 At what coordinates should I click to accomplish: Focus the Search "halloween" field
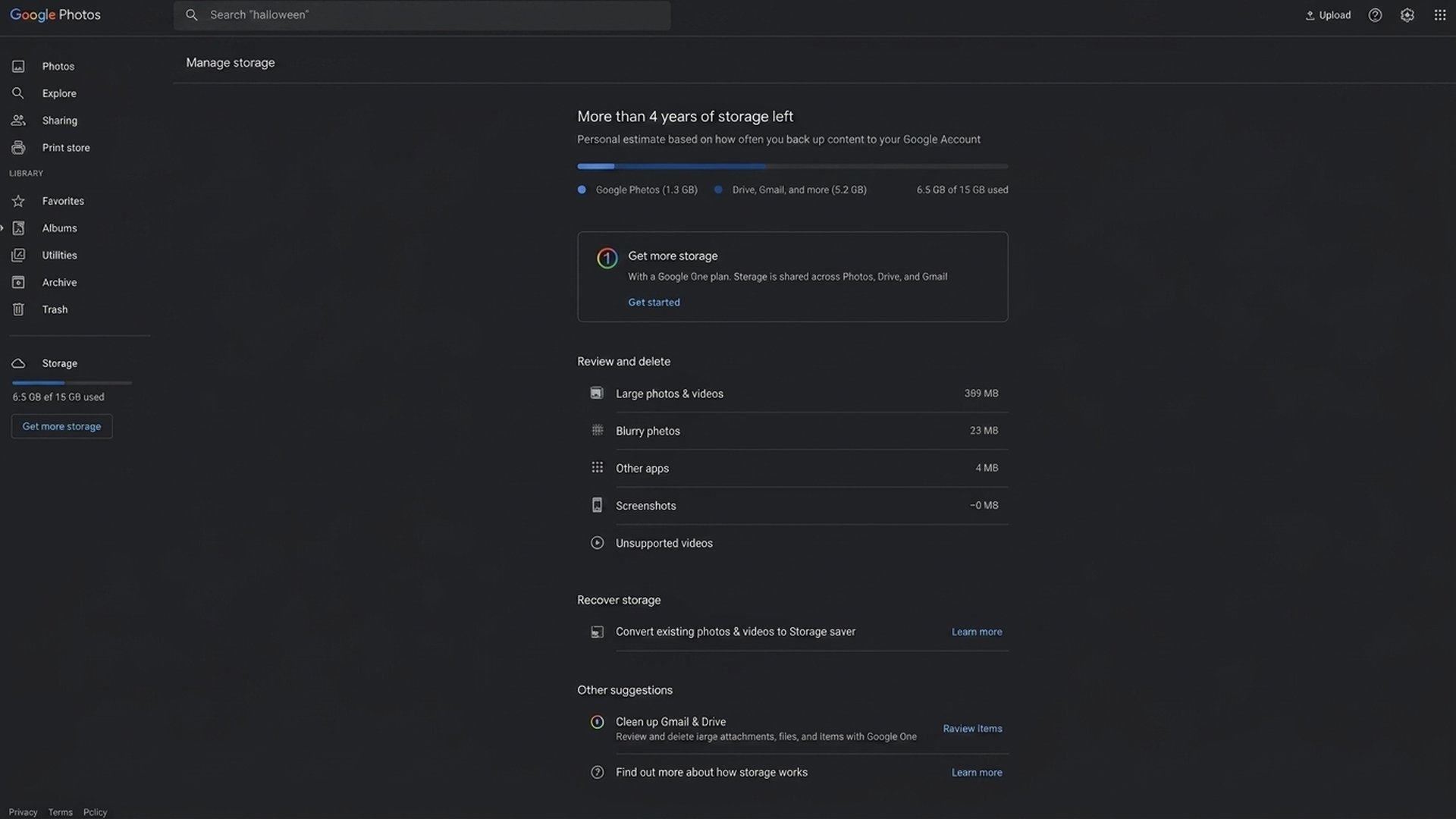[422, 15]
